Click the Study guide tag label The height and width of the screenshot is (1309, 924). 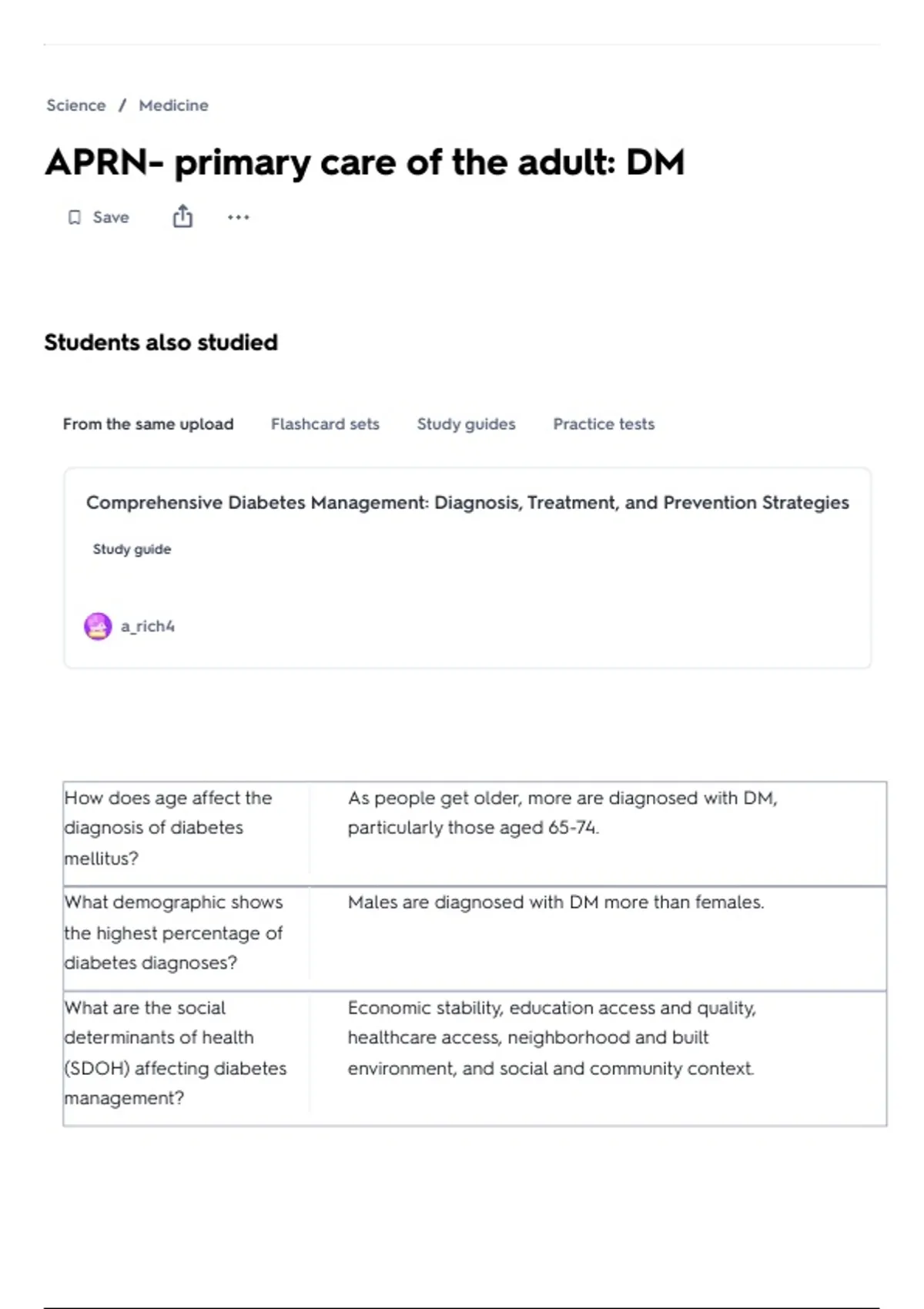pyautogui.click(x=132, y=550)
